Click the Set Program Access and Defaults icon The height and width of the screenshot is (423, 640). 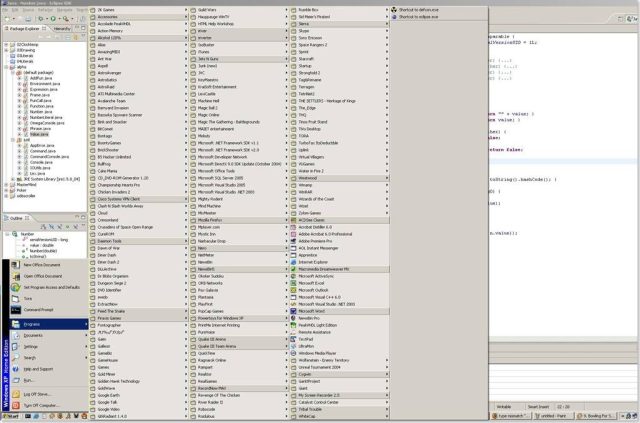[x=16, y=287]
